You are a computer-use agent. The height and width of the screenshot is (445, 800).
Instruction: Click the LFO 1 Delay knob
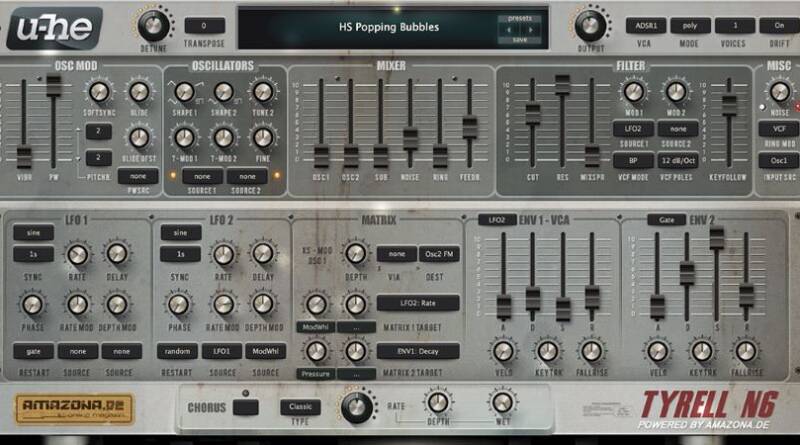pos(117,254)
